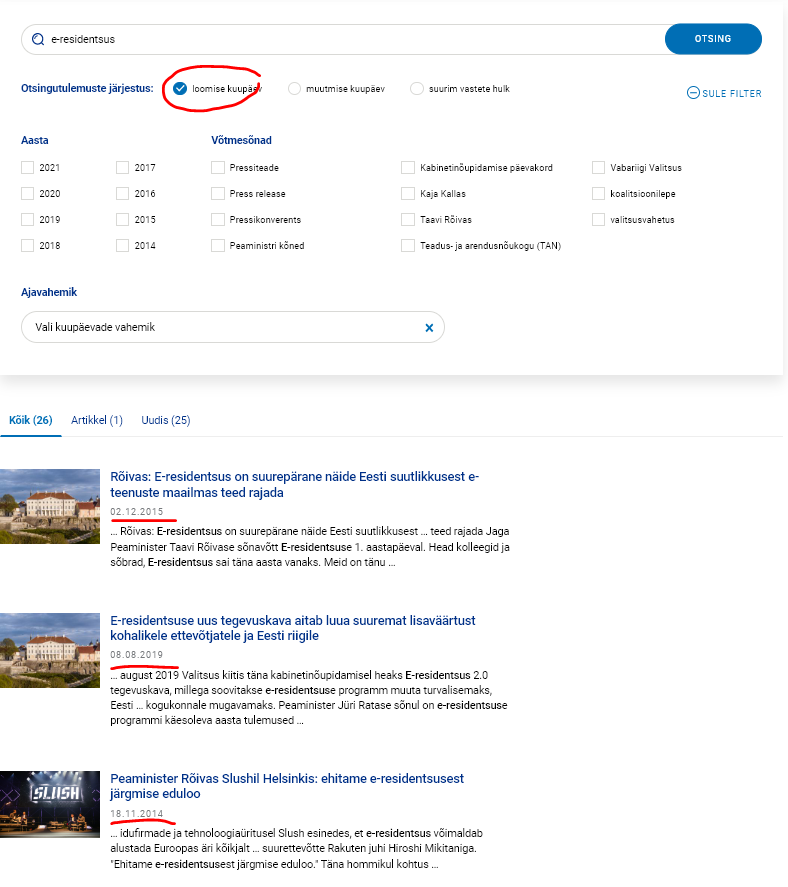Check the Kaja Kallas keyword filter
The height and width of the screenshot is (887, 788).
(x=408, y=193)
